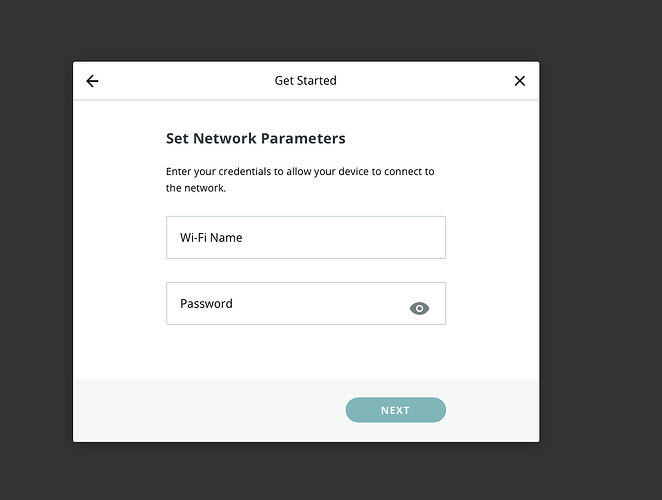Return to the previous setup step
This screenshot has width=662, height=500.
coord(92,81)
